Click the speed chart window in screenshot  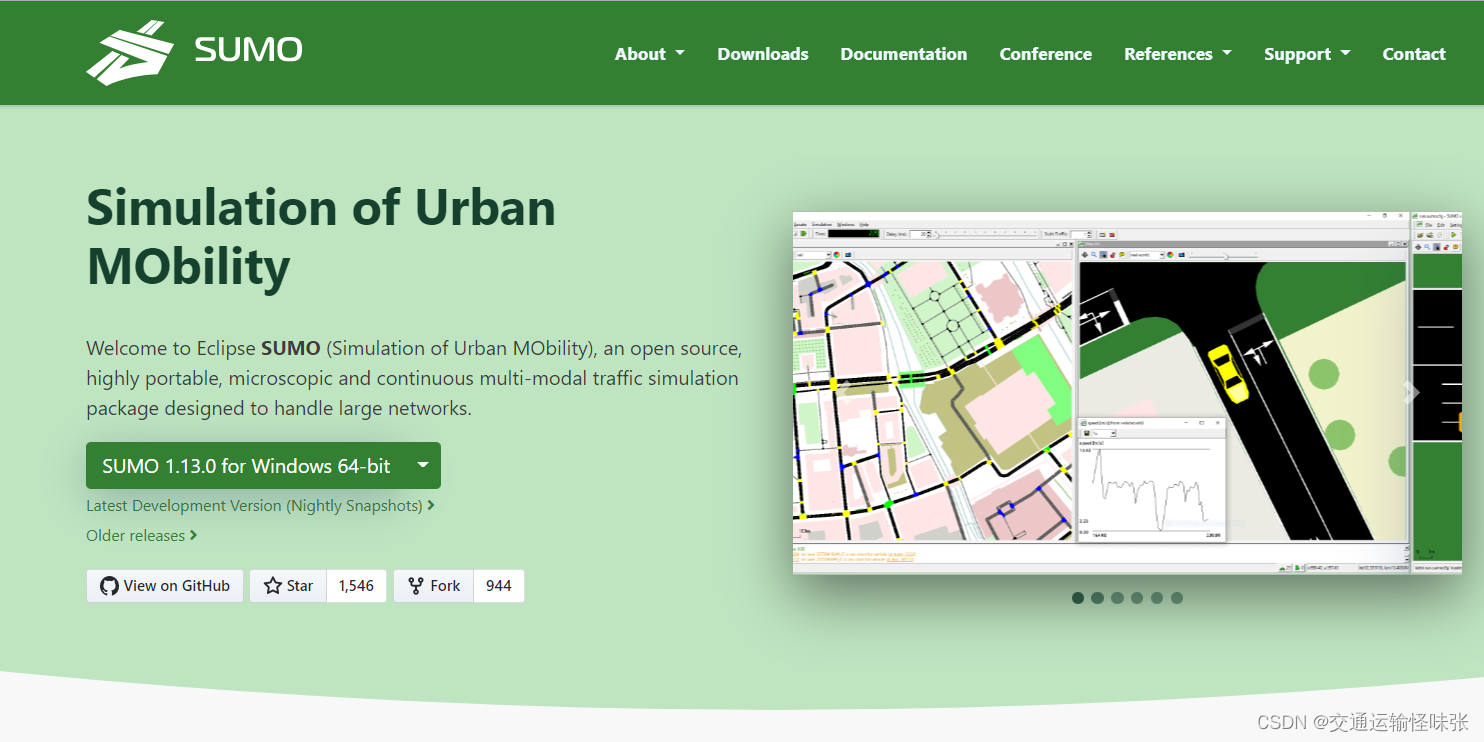point(1151,479)
